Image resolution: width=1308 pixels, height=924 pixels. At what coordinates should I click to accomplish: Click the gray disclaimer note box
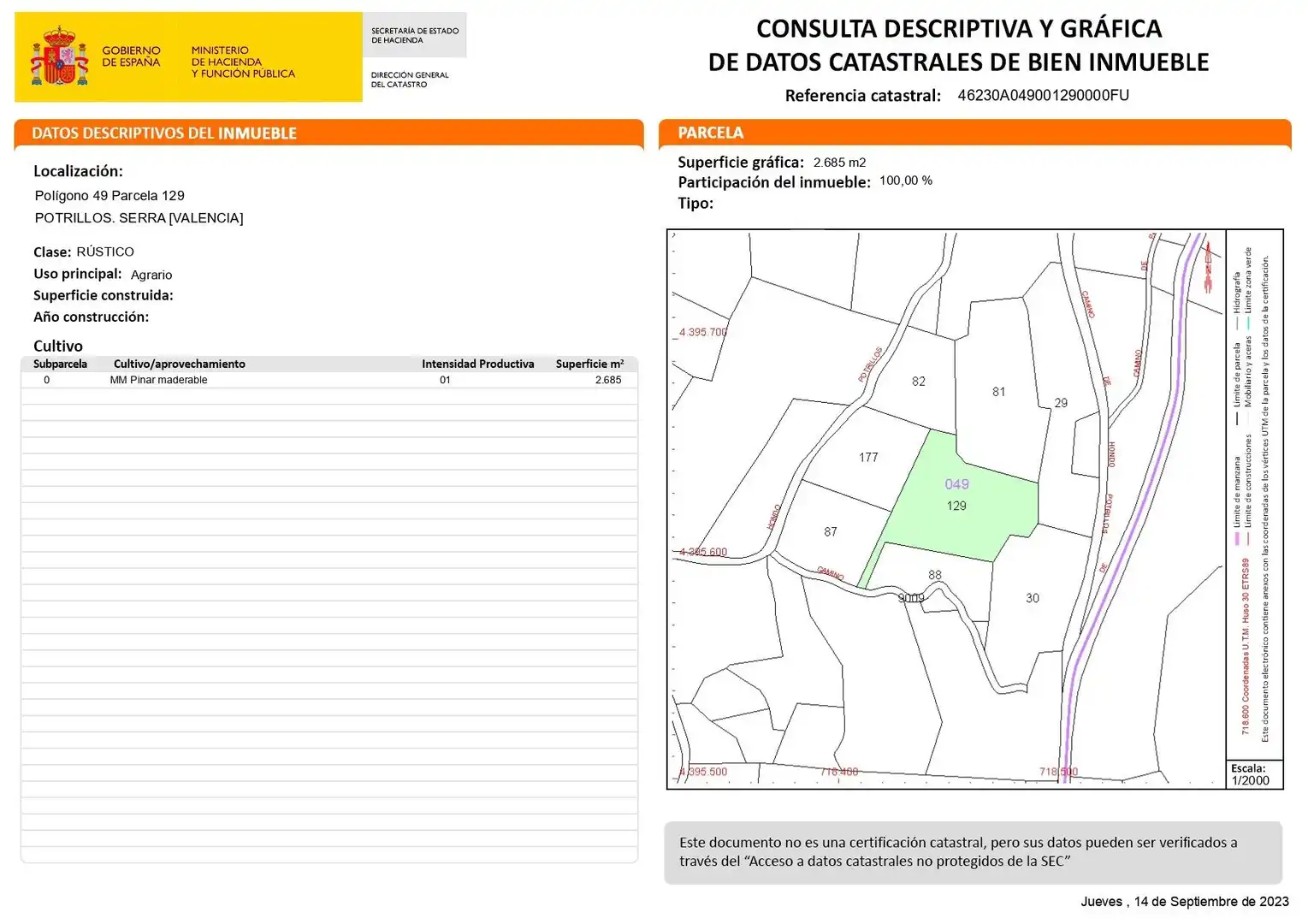click(x=973, y=852)
